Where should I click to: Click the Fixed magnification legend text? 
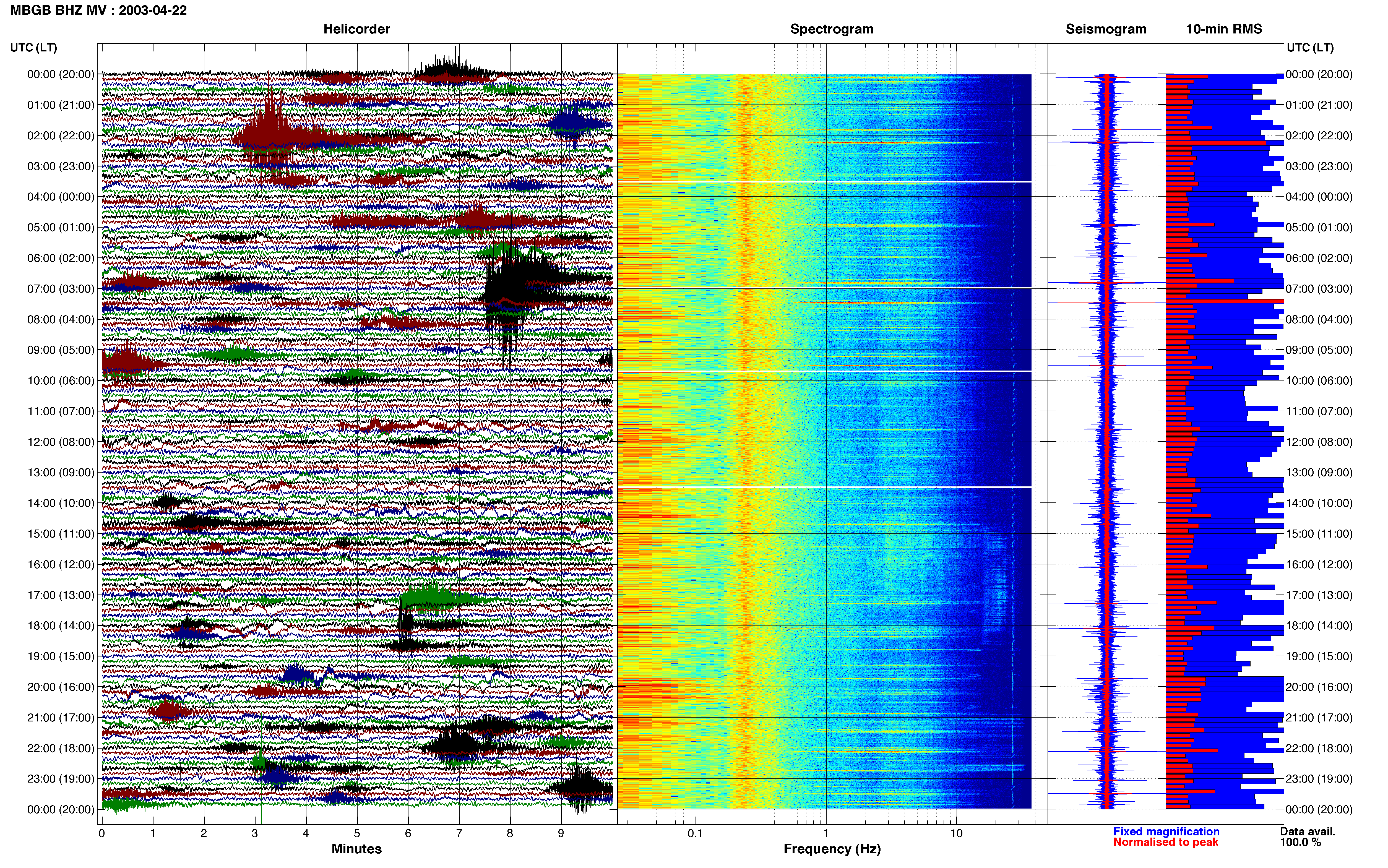coord(1166,831)
